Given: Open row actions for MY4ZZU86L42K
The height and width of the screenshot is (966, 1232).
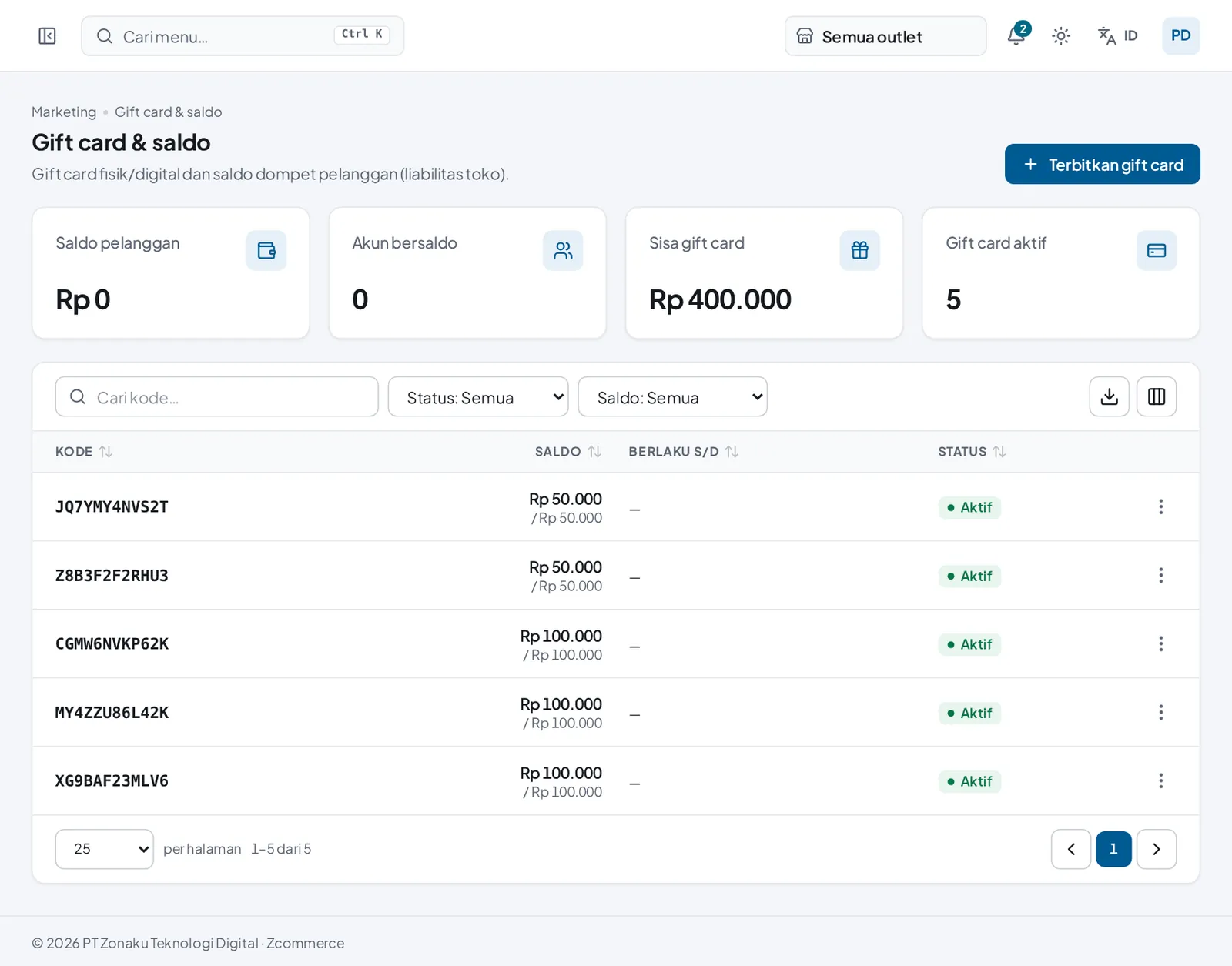Looking at the screenshot, I should click(x=1160, y=712).
